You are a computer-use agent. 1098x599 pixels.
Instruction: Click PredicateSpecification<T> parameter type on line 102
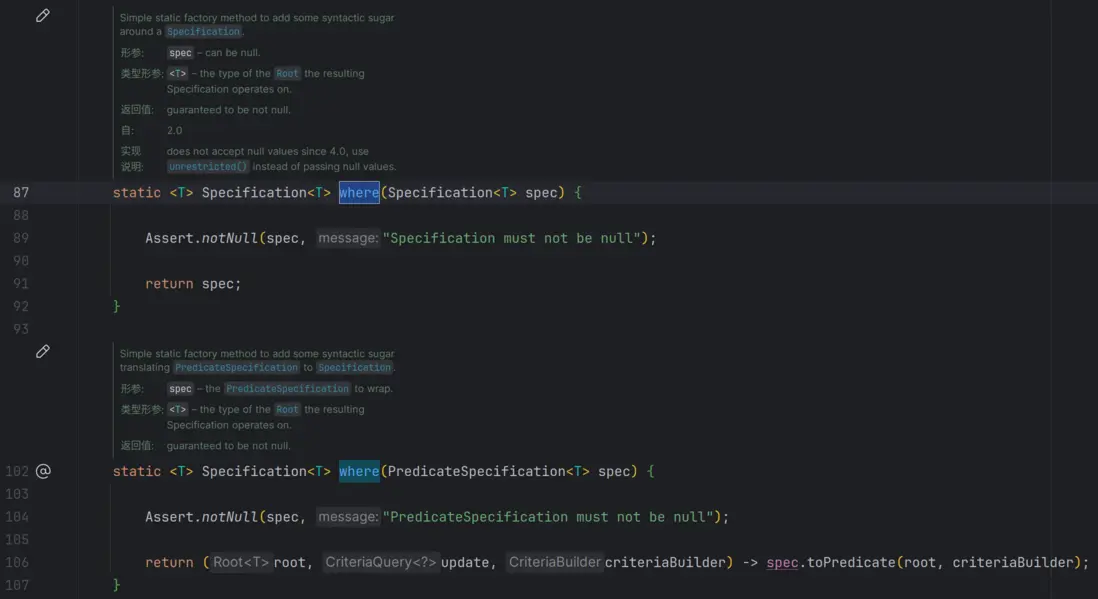[x=488, y=471]
